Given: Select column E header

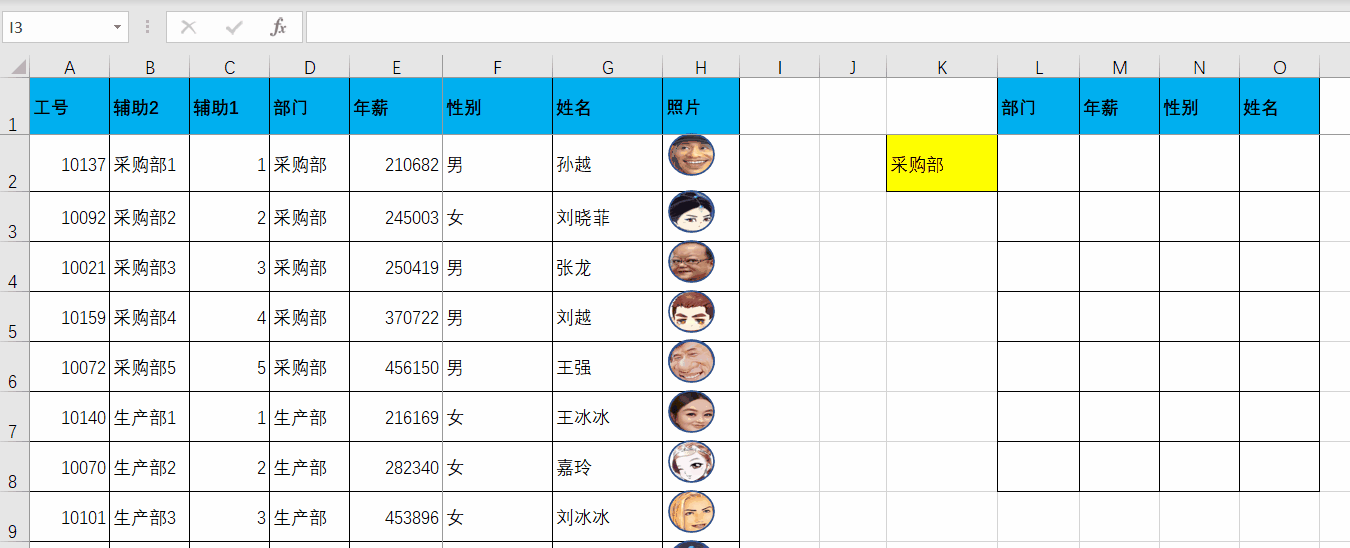Looking at the screenshot, I should pyautogui.click(x=396, y=67).
